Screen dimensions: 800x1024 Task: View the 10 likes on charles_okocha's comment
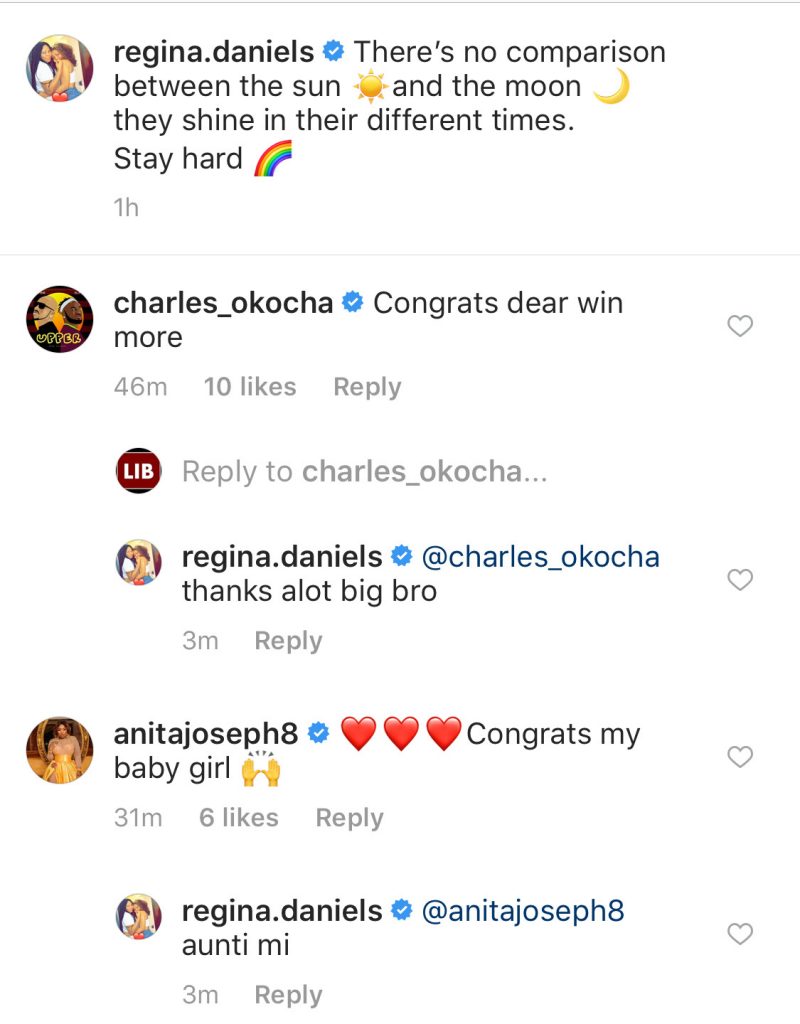250,387
